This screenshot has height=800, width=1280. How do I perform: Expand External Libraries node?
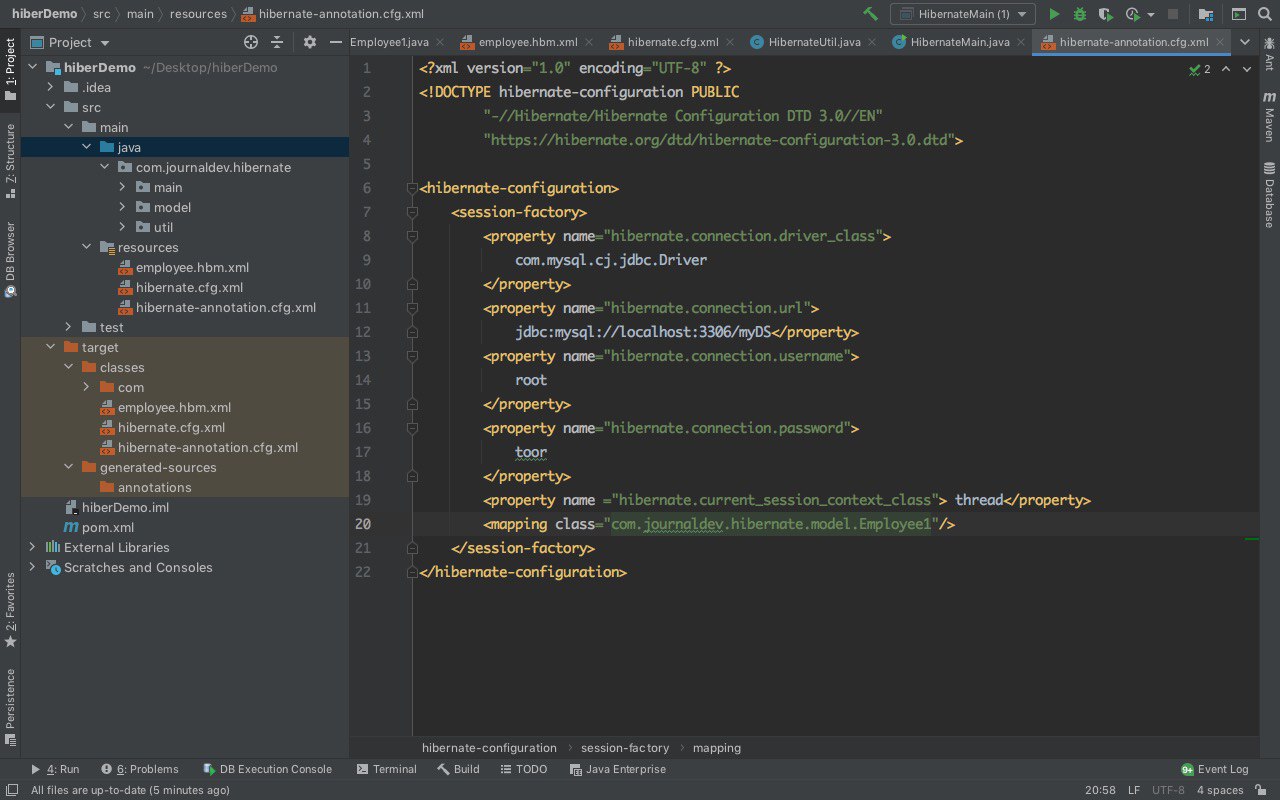point(32,547)
